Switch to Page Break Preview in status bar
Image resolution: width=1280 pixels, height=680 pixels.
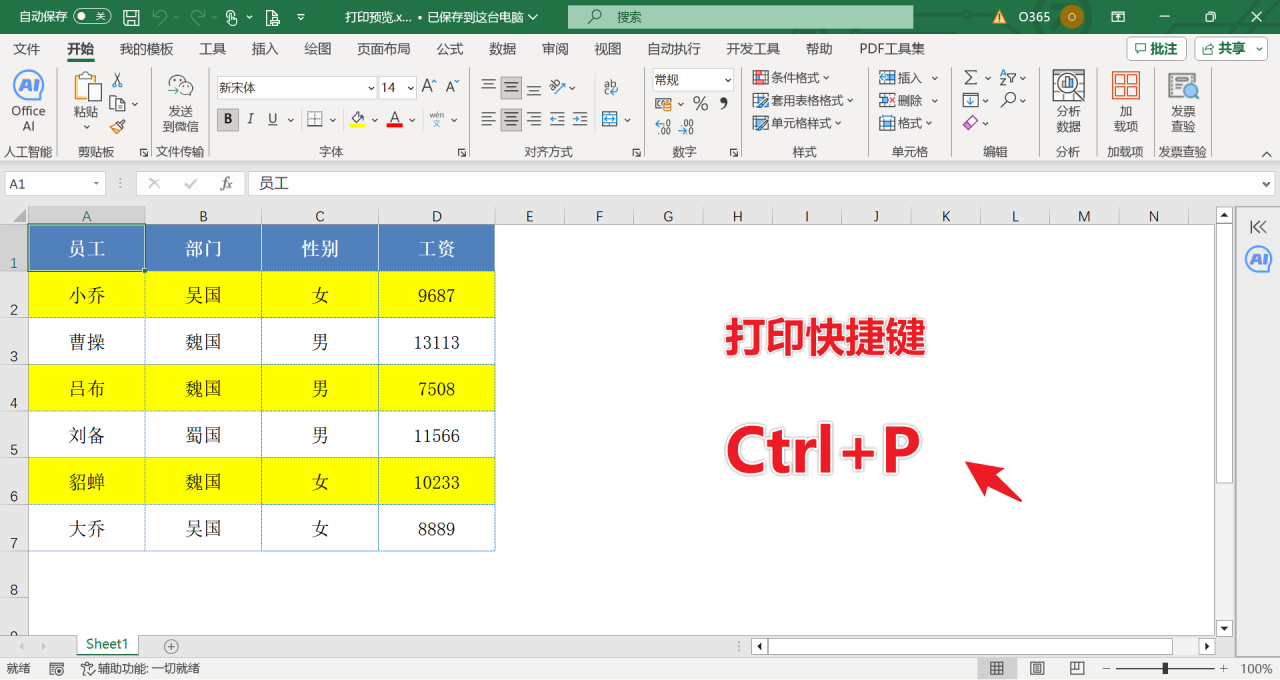pos(1077,669)
